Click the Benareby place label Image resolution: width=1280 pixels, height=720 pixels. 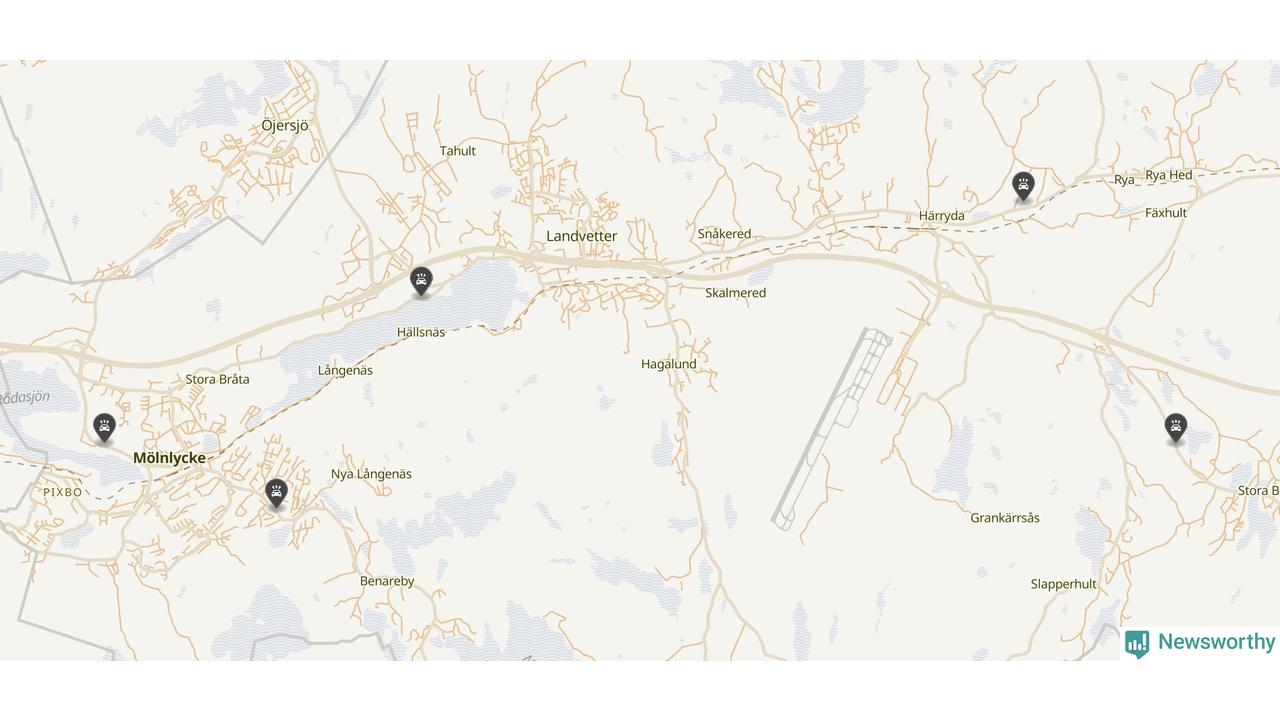pos(387,581)
